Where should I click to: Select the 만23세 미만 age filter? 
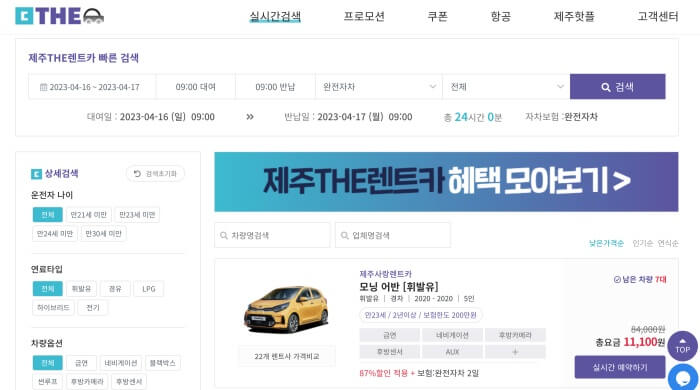[137, 215]
